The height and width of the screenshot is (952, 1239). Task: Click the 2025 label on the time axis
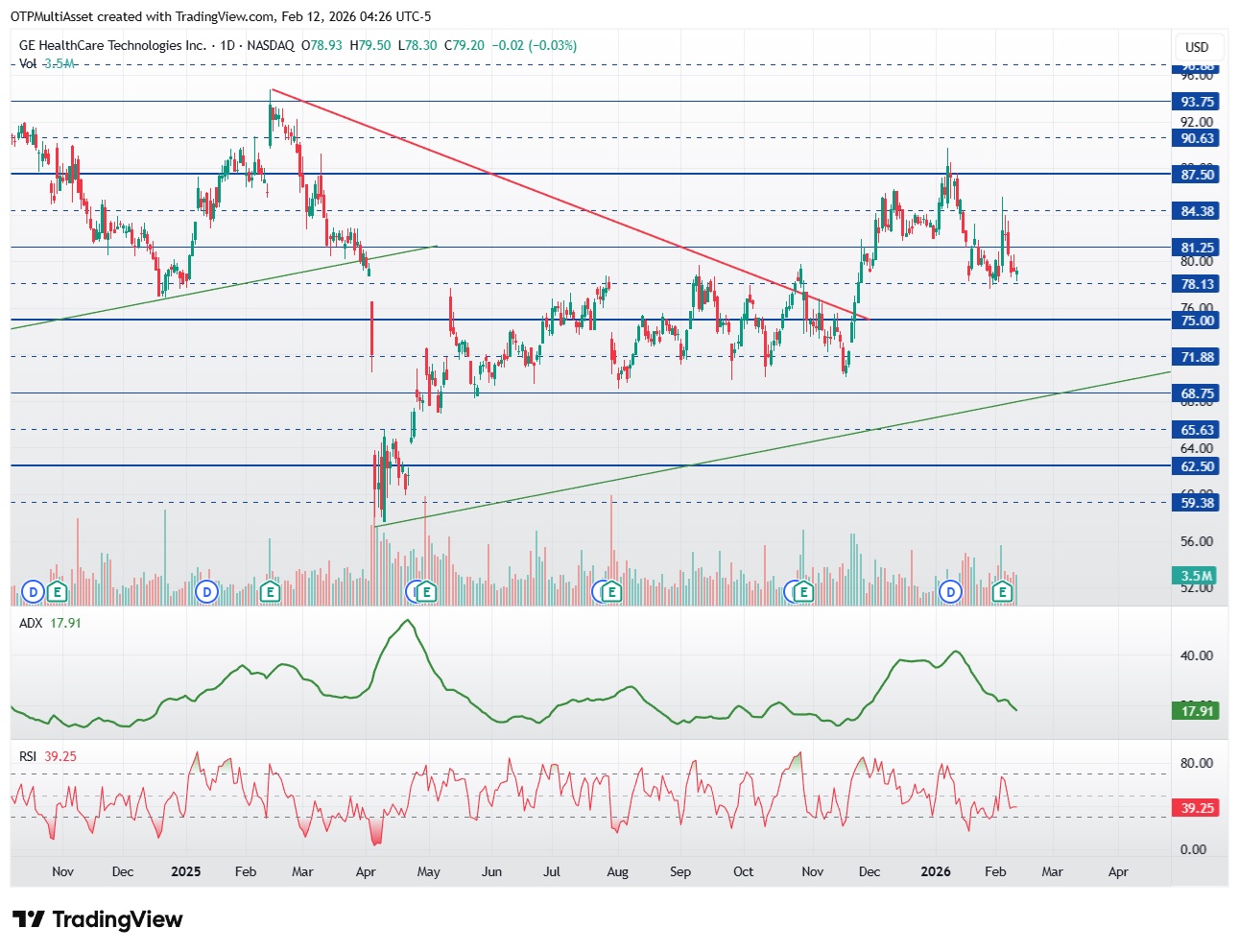(x=185, y=871)
